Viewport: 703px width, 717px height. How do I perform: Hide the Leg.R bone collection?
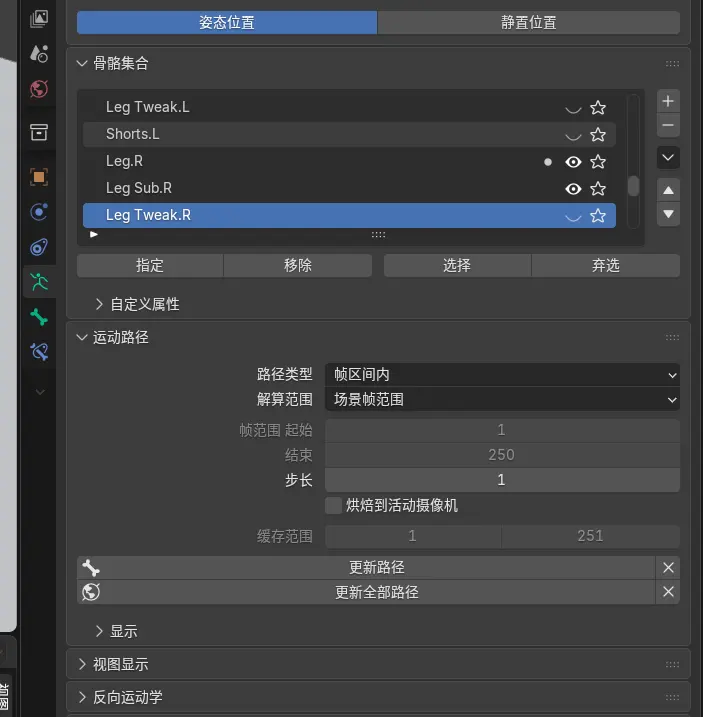tap(573, 162)
